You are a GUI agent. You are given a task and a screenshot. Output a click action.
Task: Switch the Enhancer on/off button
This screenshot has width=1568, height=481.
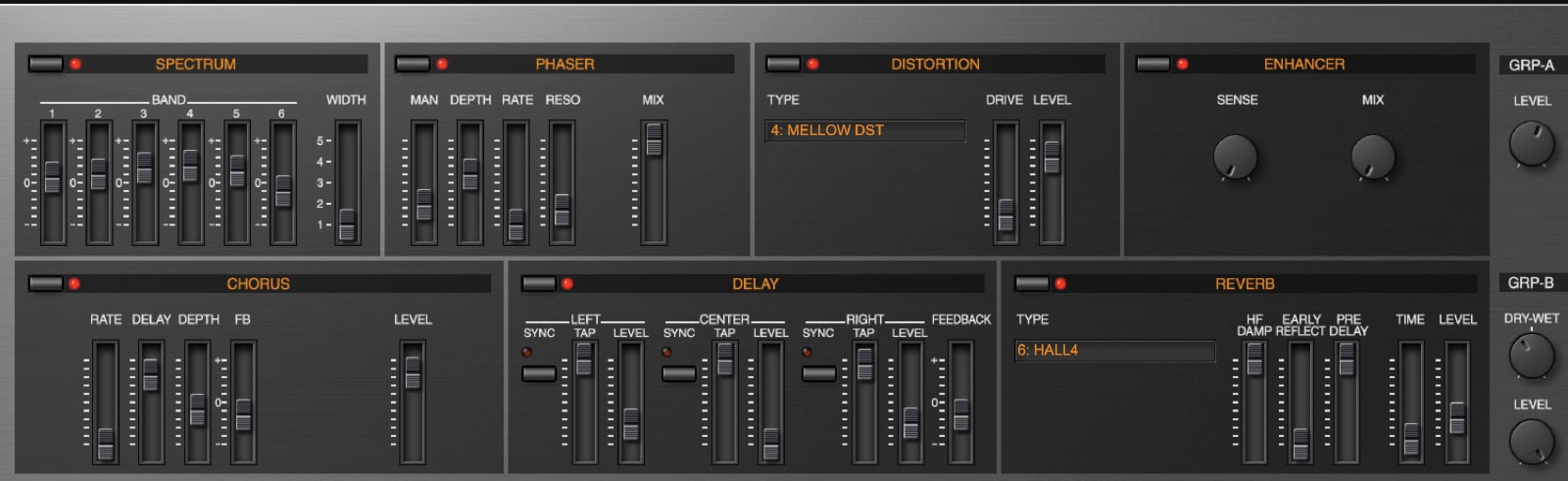(1152, 64)
